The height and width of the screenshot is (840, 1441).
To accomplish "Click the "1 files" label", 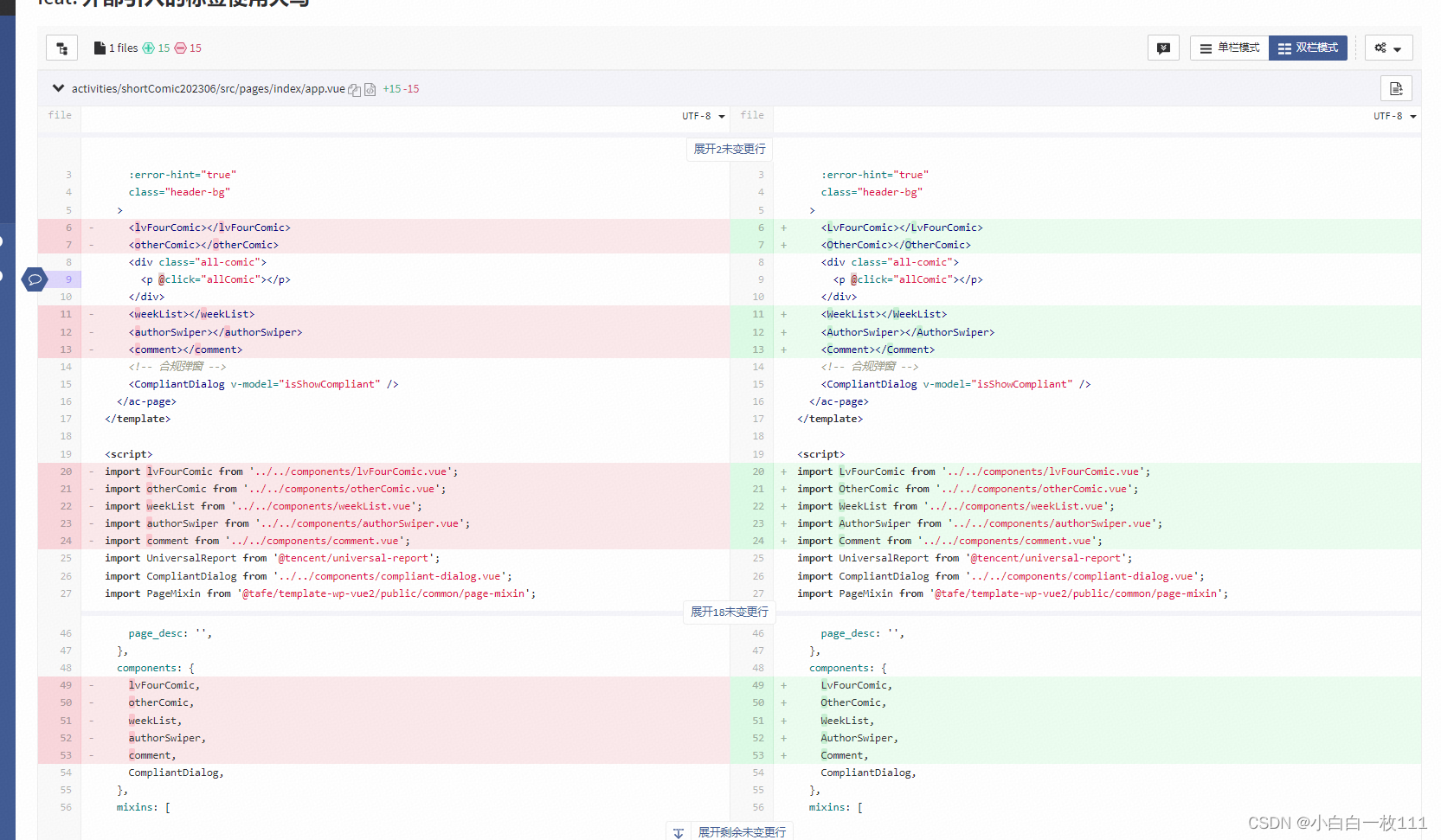I will pos(123,48).
